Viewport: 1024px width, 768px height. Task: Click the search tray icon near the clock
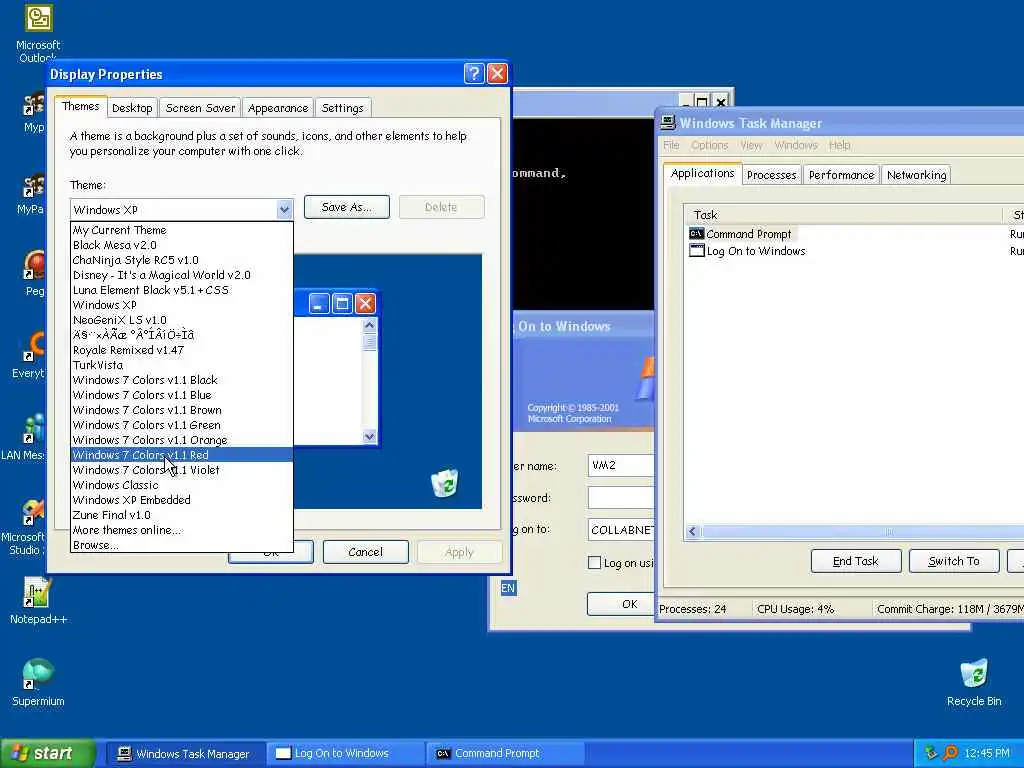click(950, 753)
